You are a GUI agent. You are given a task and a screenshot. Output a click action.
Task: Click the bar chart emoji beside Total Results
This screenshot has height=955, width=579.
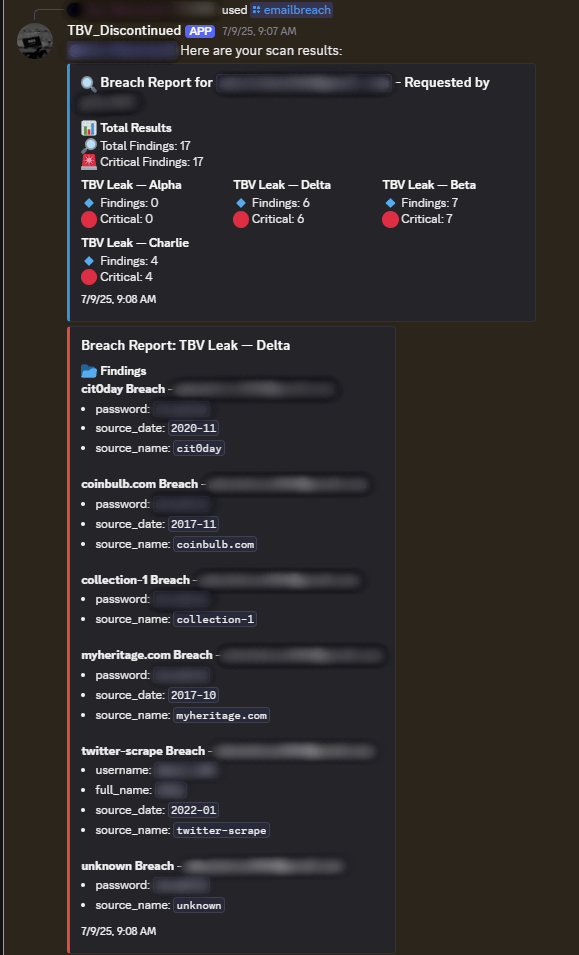[89, 128]
